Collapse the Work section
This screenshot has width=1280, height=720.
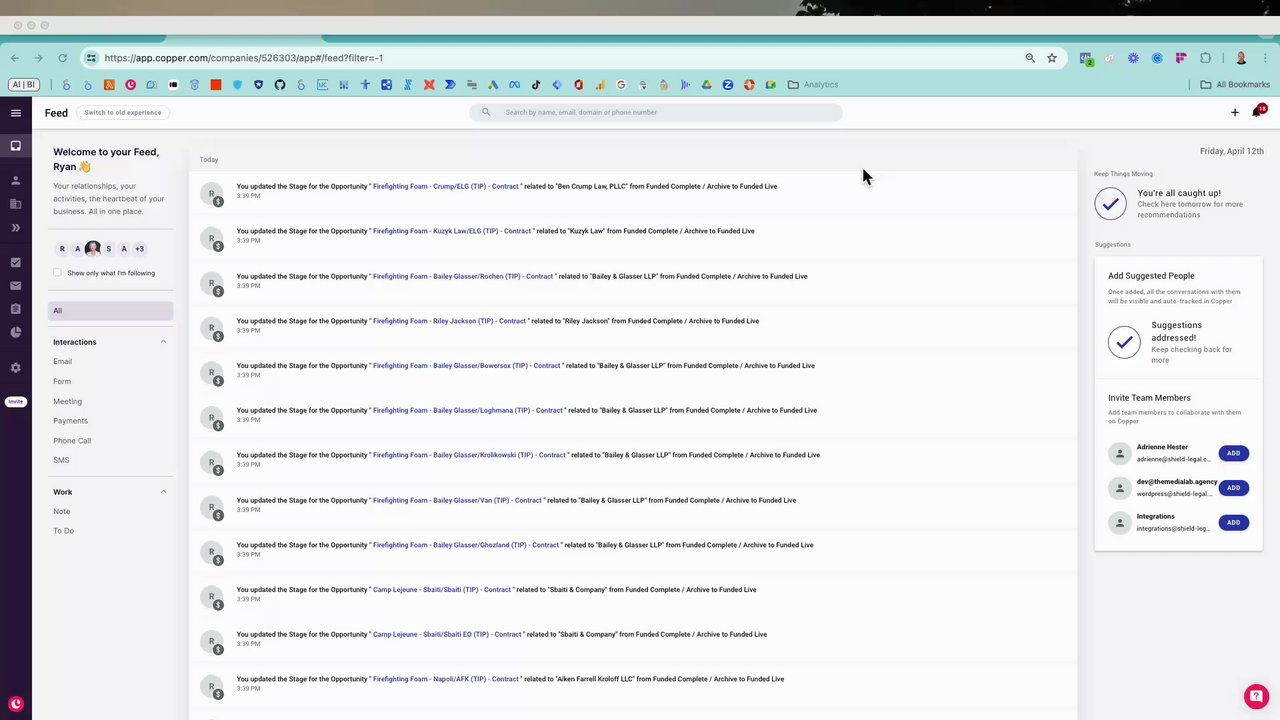163,492
